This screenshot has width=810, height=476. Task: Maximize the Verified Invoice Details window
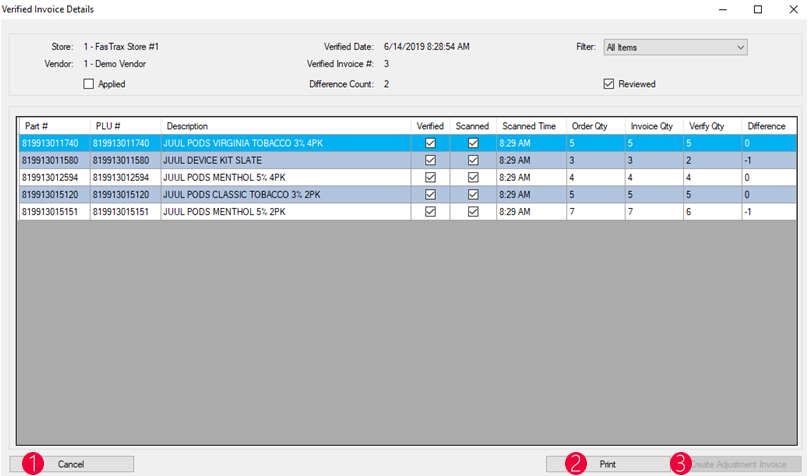click(758, 9)
